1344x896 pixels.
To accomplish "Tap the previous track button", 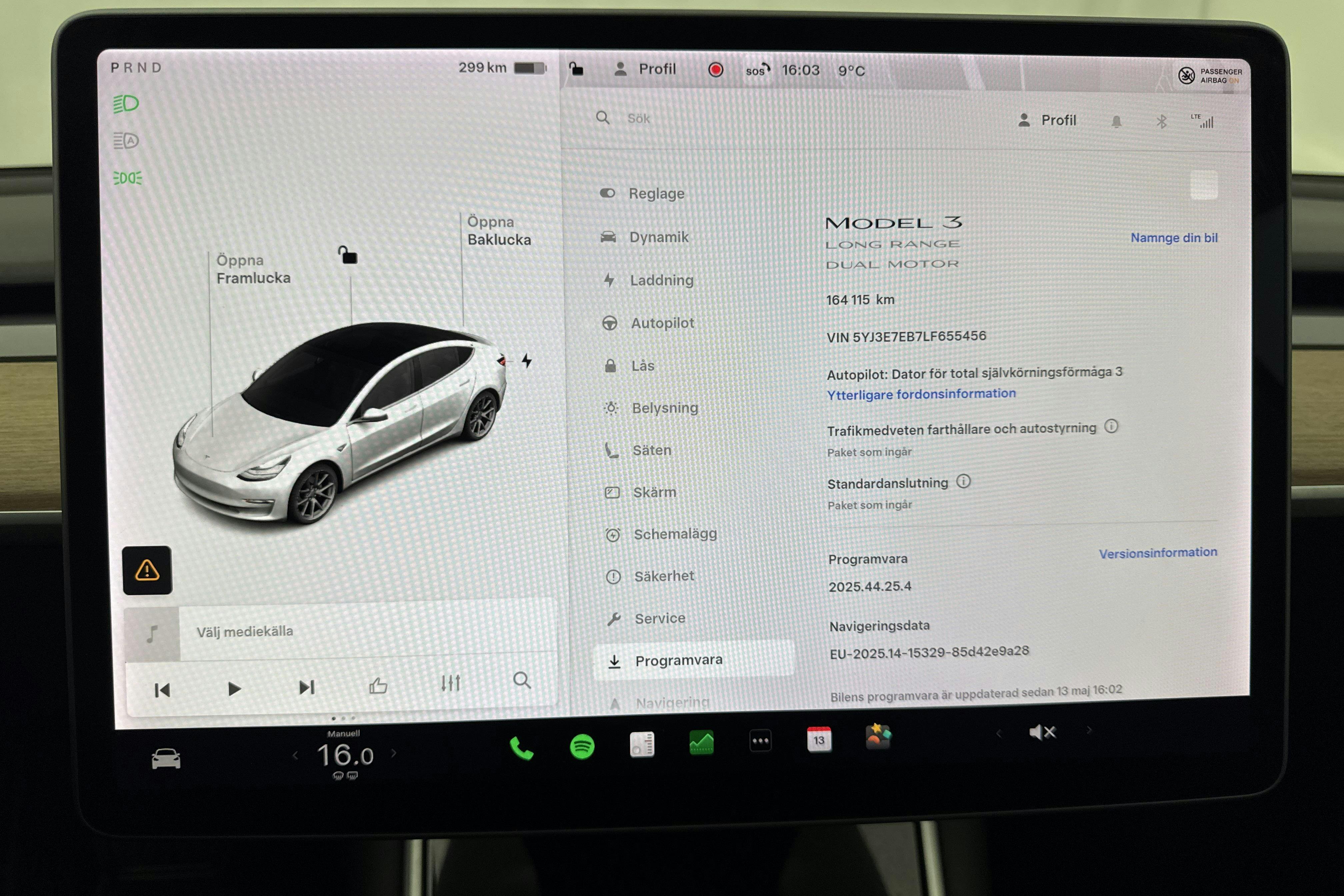I will (x=162, y=690).
